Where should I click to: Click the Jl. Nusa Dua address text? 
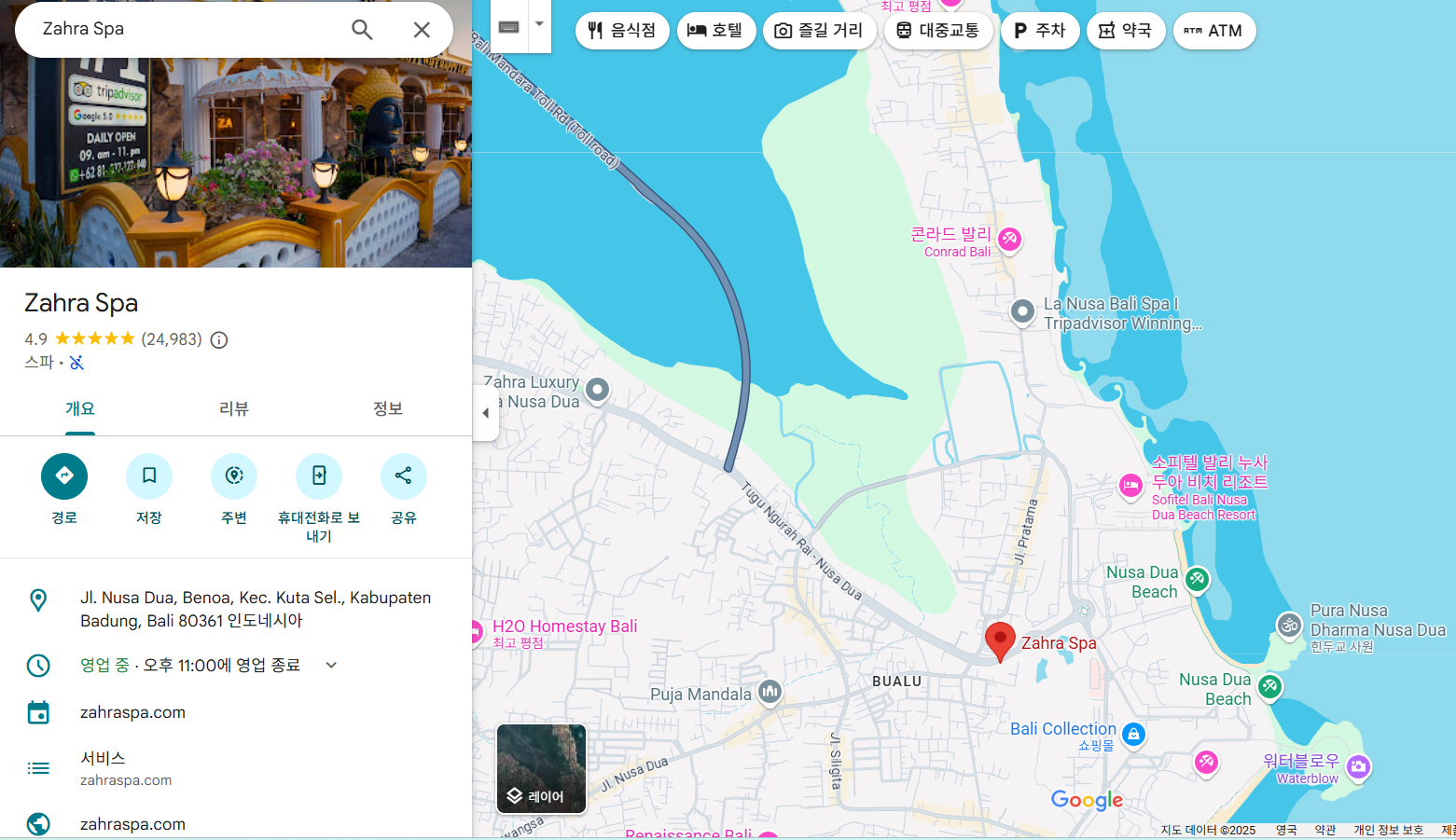point(256,609)
